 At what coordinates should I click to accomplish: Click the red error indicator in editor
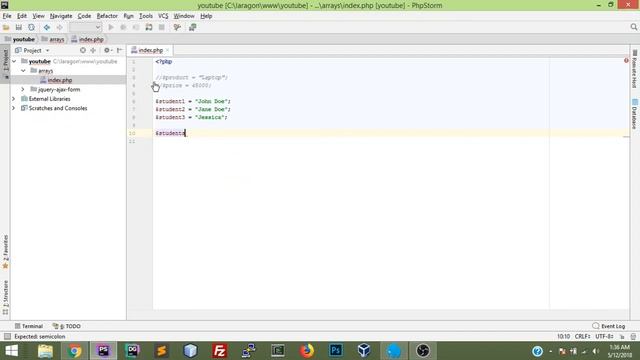click(626, 60)
